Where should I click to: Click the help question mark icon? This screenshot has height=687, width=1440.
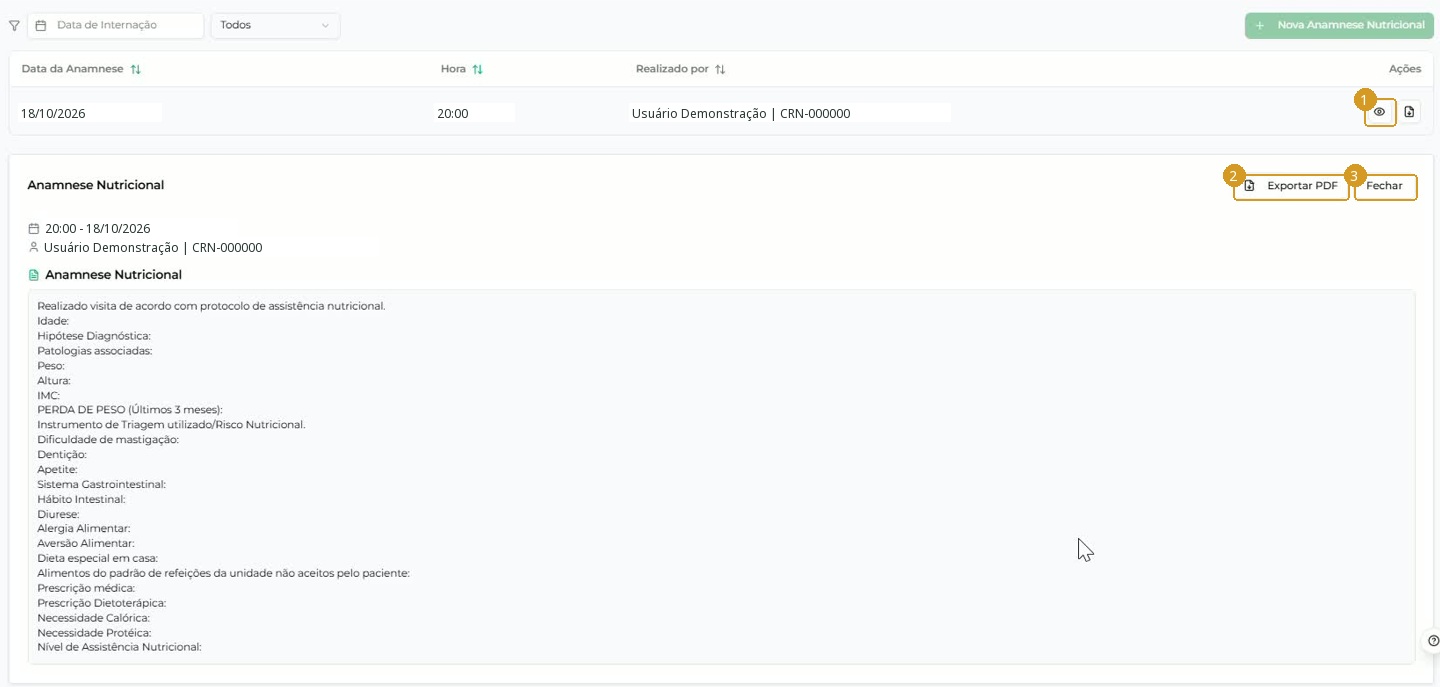pyautogui.click(x=1433, y=641)
